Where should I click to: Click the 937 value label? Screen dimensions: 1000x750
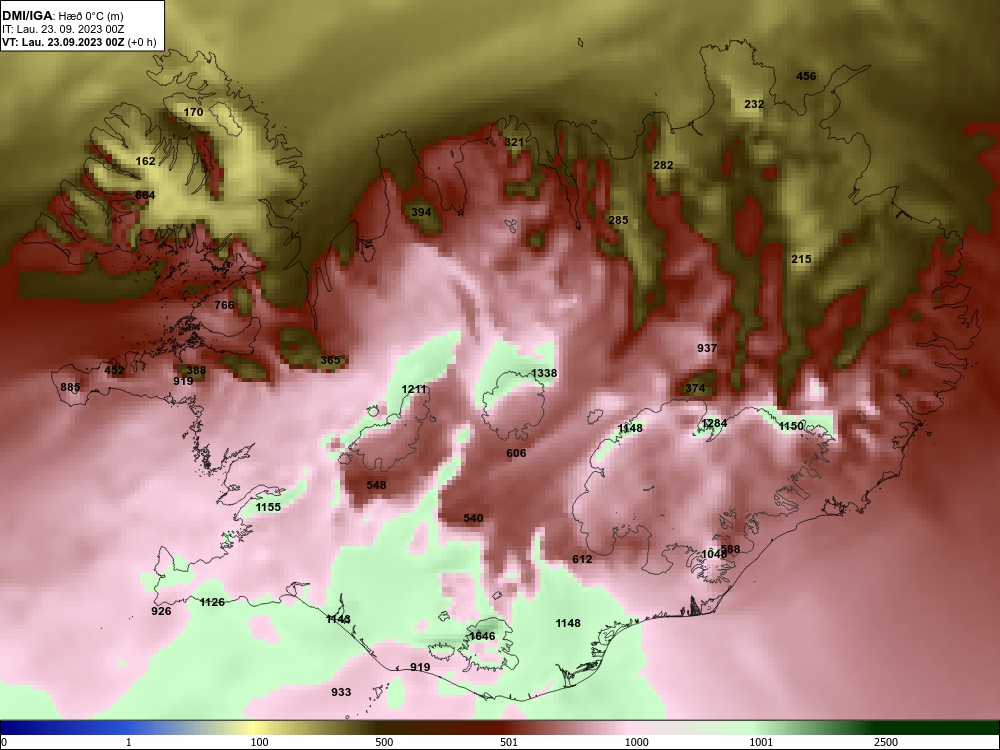click(707, 348)
